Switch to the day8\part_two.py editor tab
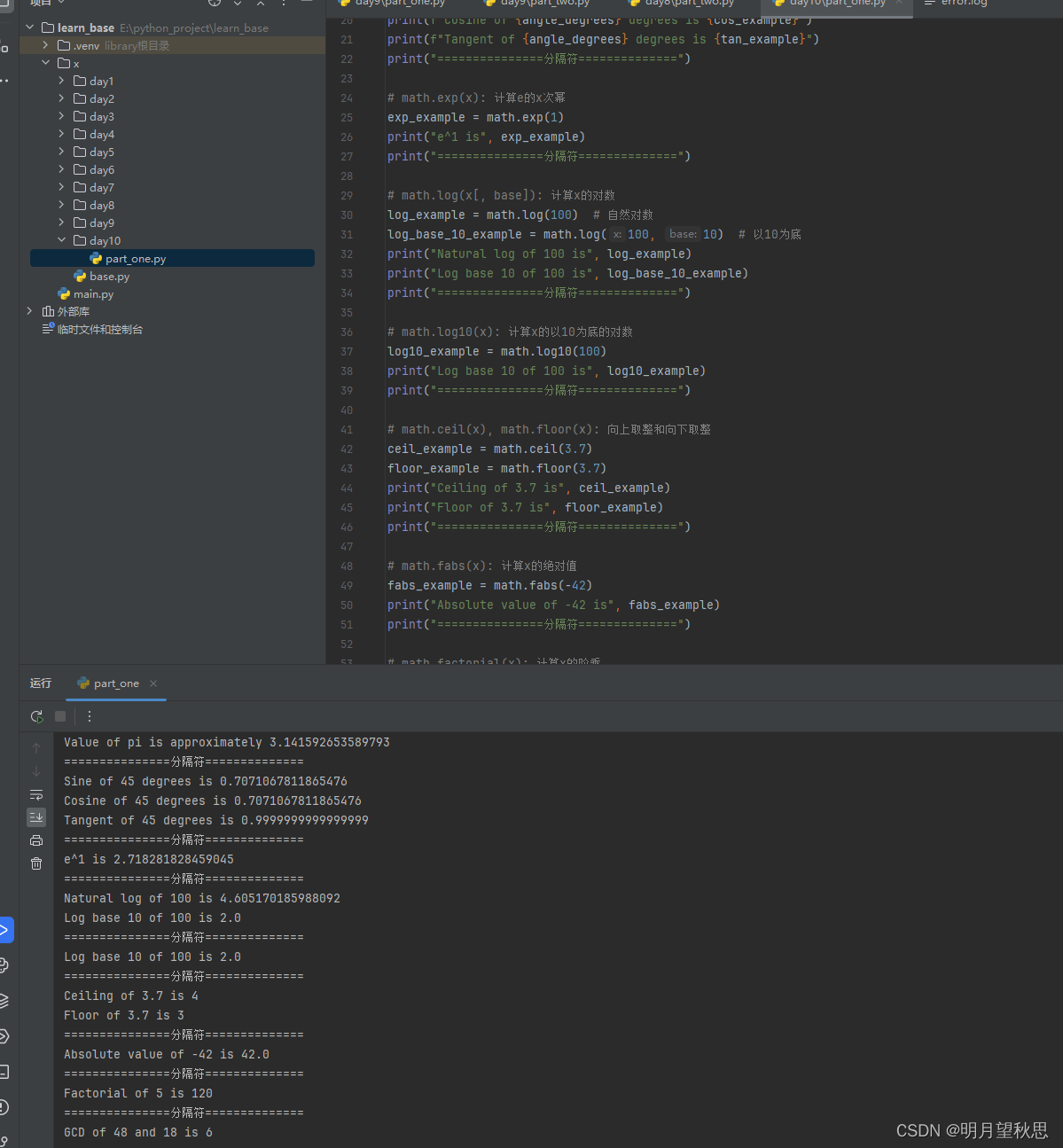The height and width of the screenshot is (1148, 1063). pos(681,4)
